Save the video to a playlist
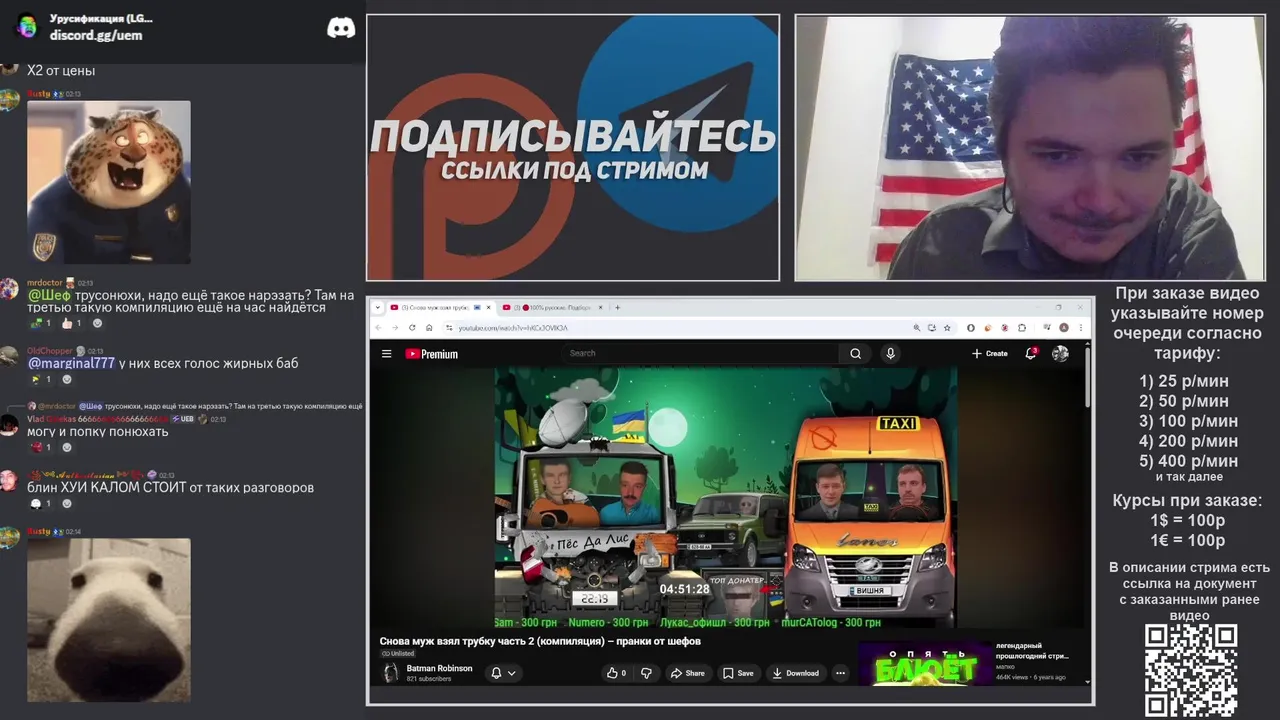The height and width of the screenshot is (720, 1280). pos(739,673)
